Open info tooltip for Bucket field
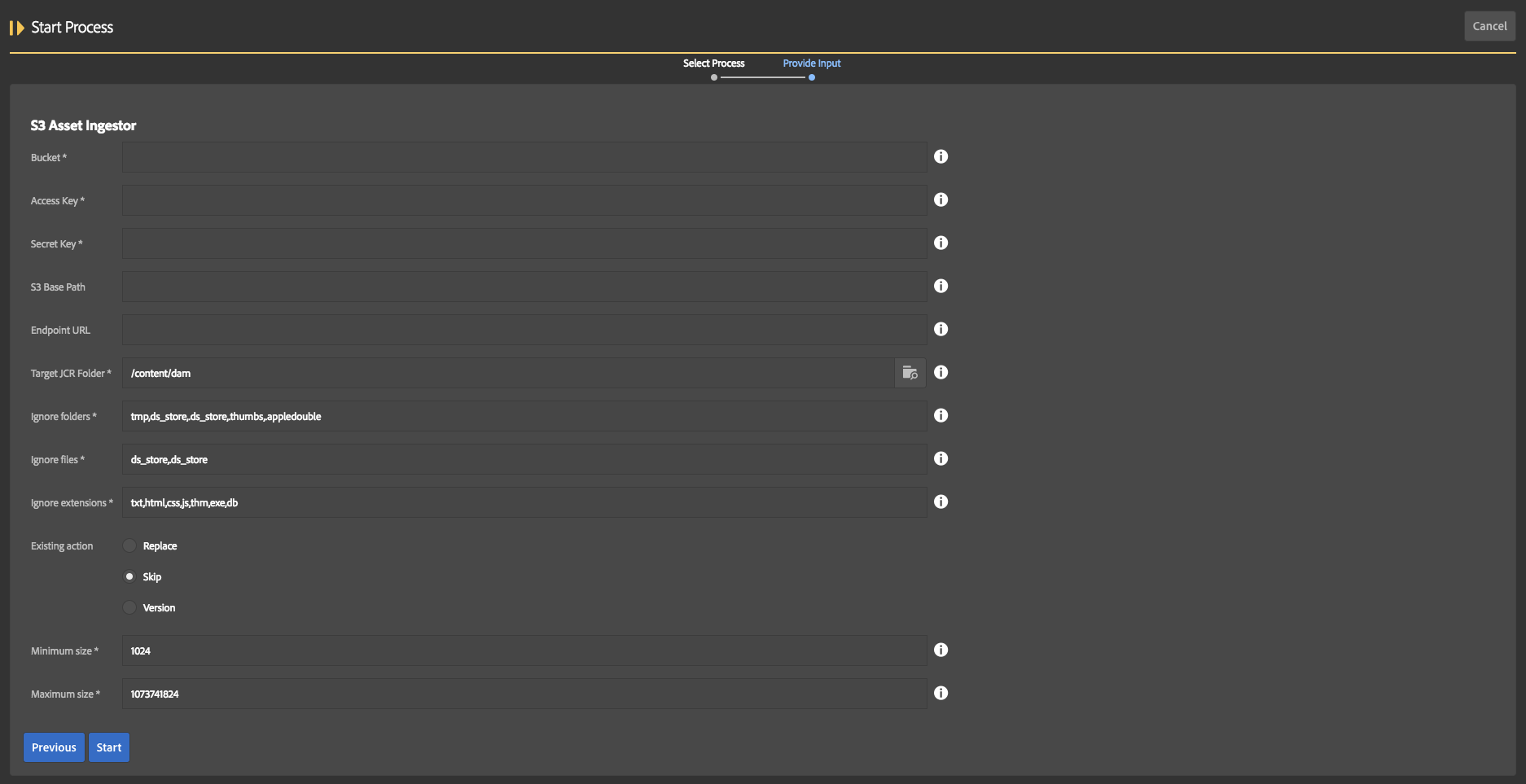This screenshot has width=1526, height=784. (941, 156)
